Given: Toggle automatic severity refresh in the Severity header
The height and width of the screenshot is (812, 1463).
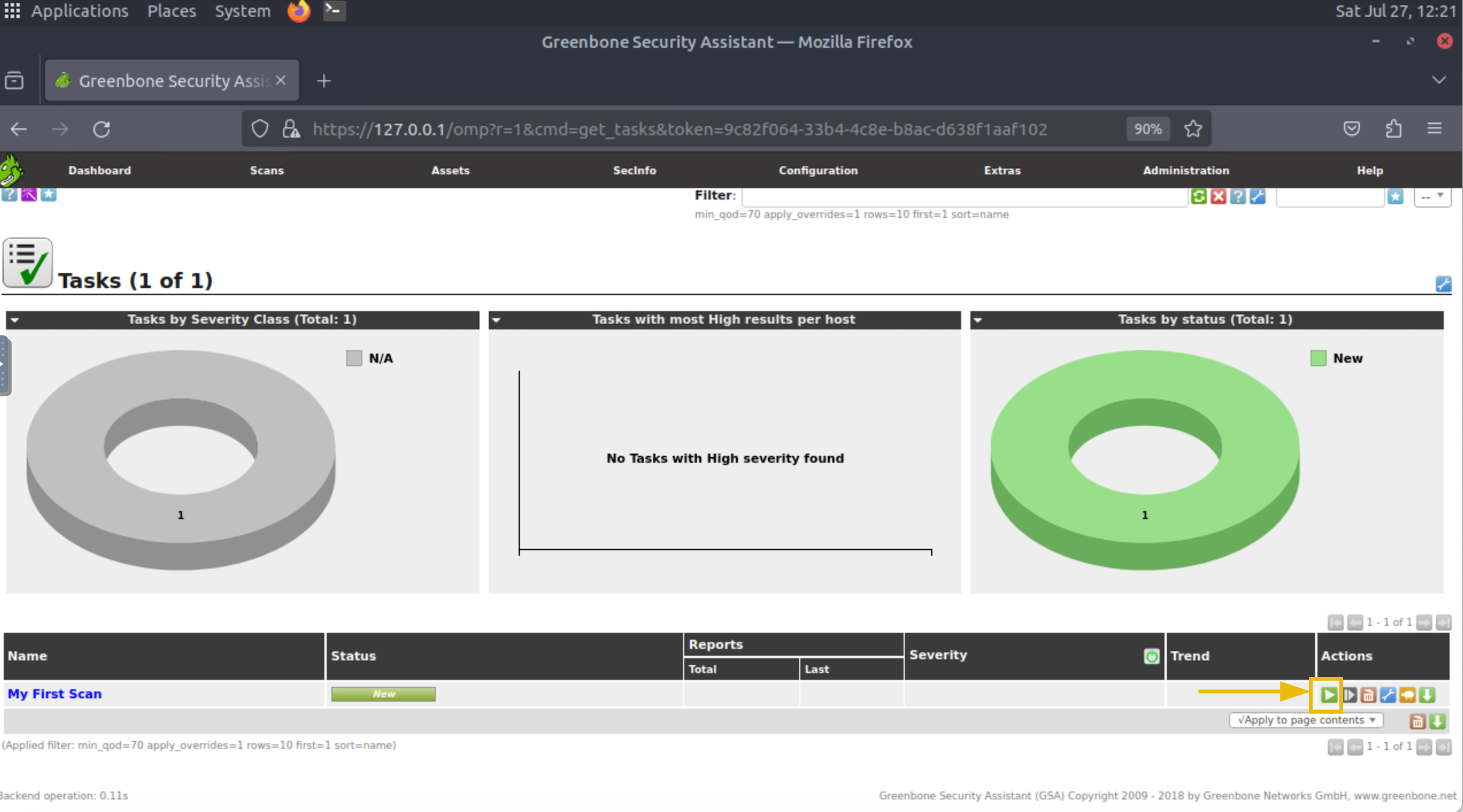Looking at the screenshot, I should (1151, 656).
